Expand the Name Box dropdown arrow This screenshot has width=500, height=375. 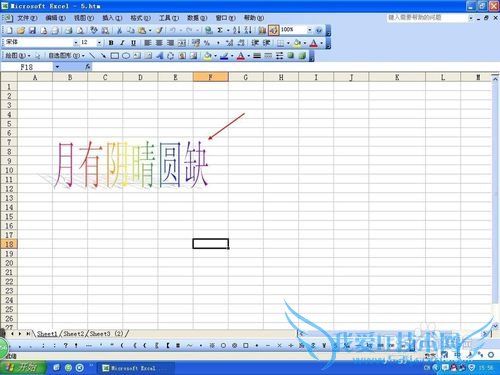[57, 67]
